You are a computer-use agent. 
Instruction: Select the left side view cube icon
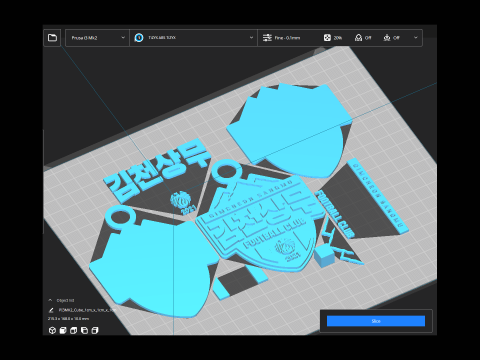(x=84, y=330)
